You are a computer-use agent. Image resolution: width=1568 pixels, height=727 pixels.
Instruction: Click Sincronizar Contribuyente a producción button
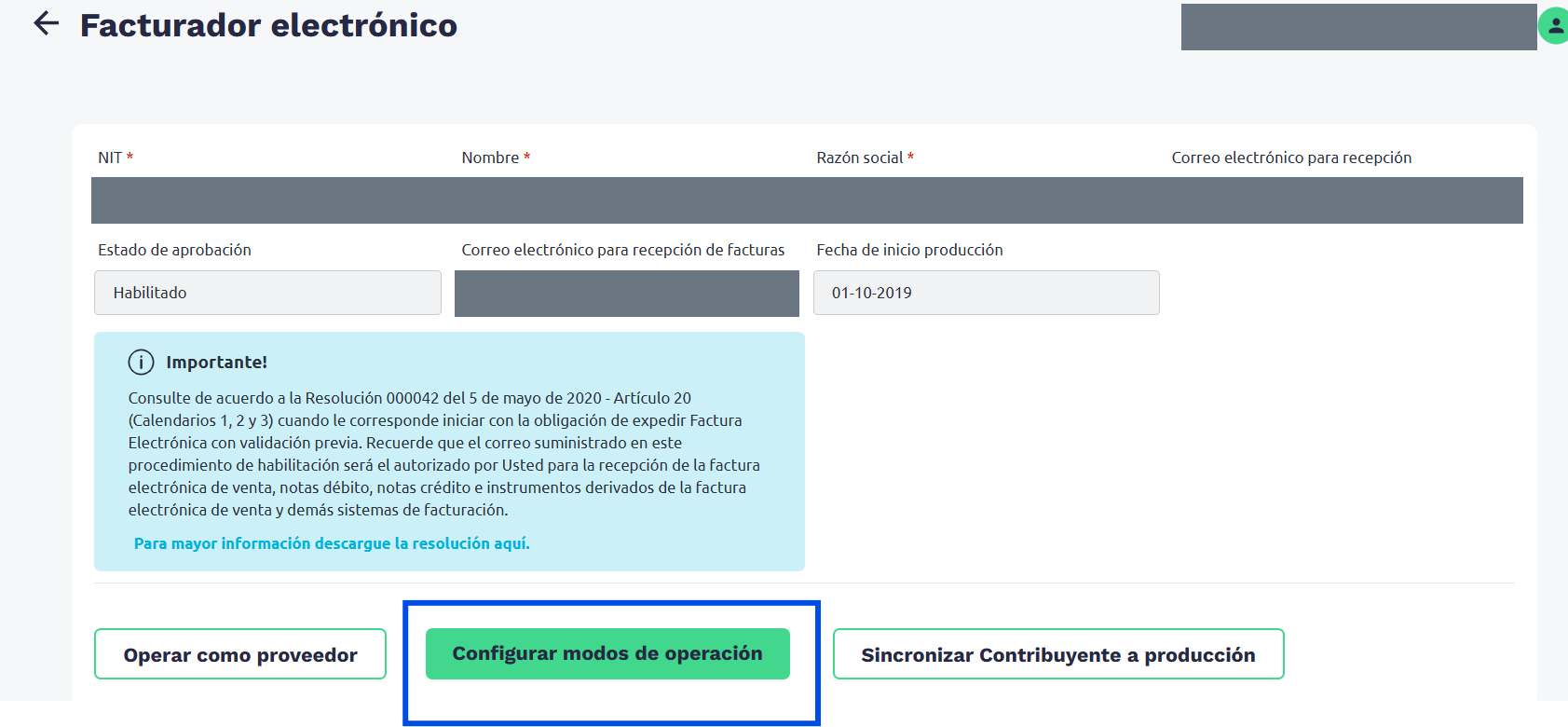coord(1058,654)
